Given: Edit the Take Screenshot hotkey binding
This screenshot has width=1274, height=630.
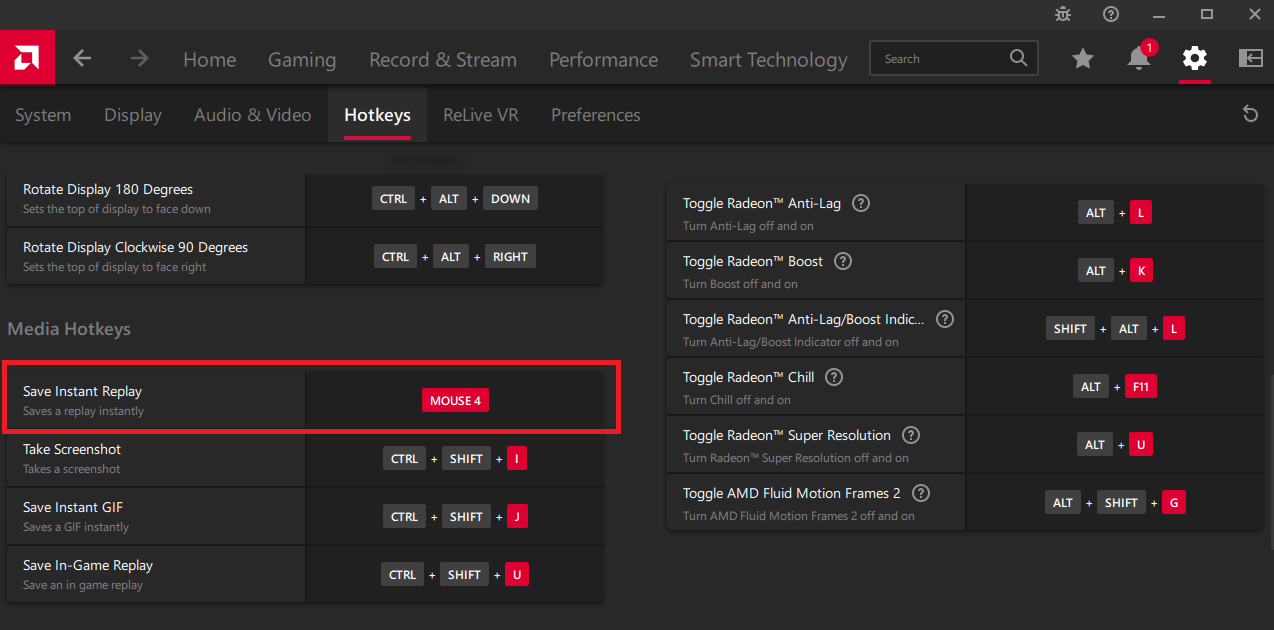Looking at the screenshot, I should (455, 459).
